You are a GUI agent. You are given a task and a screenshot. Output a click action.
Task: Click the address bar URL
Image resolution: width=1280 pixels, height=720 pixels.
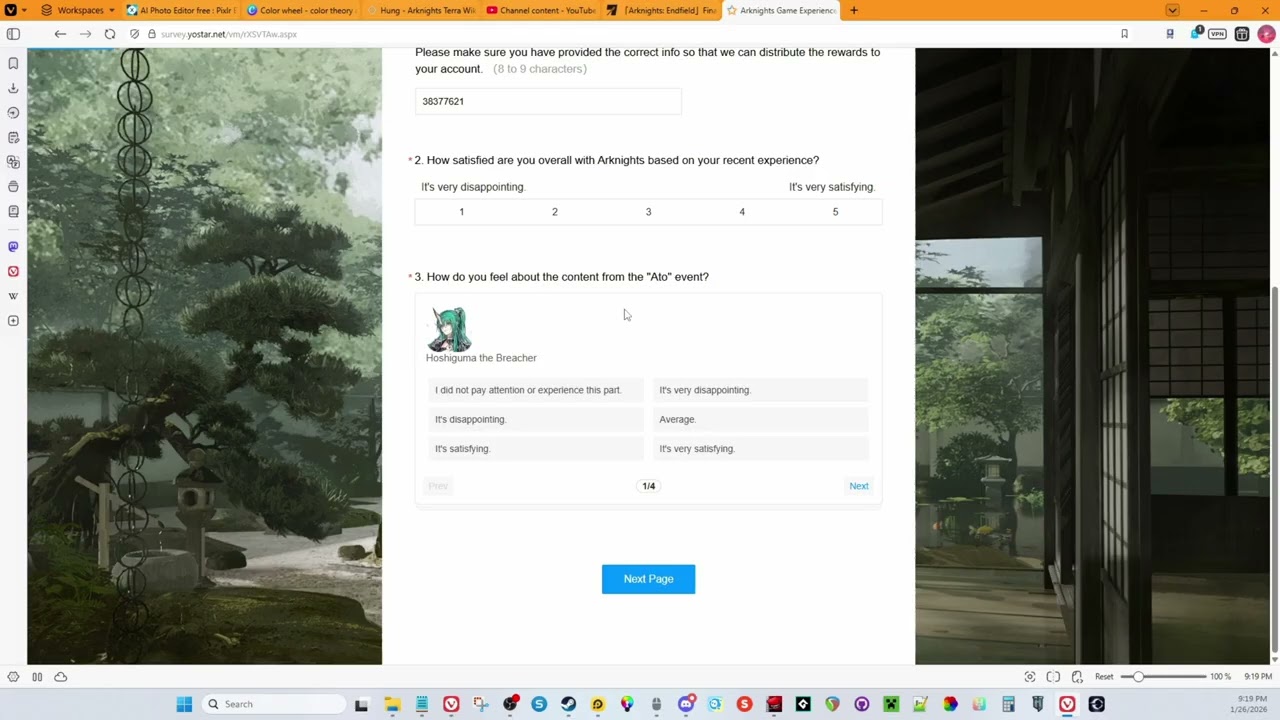(x=229, y=34)
